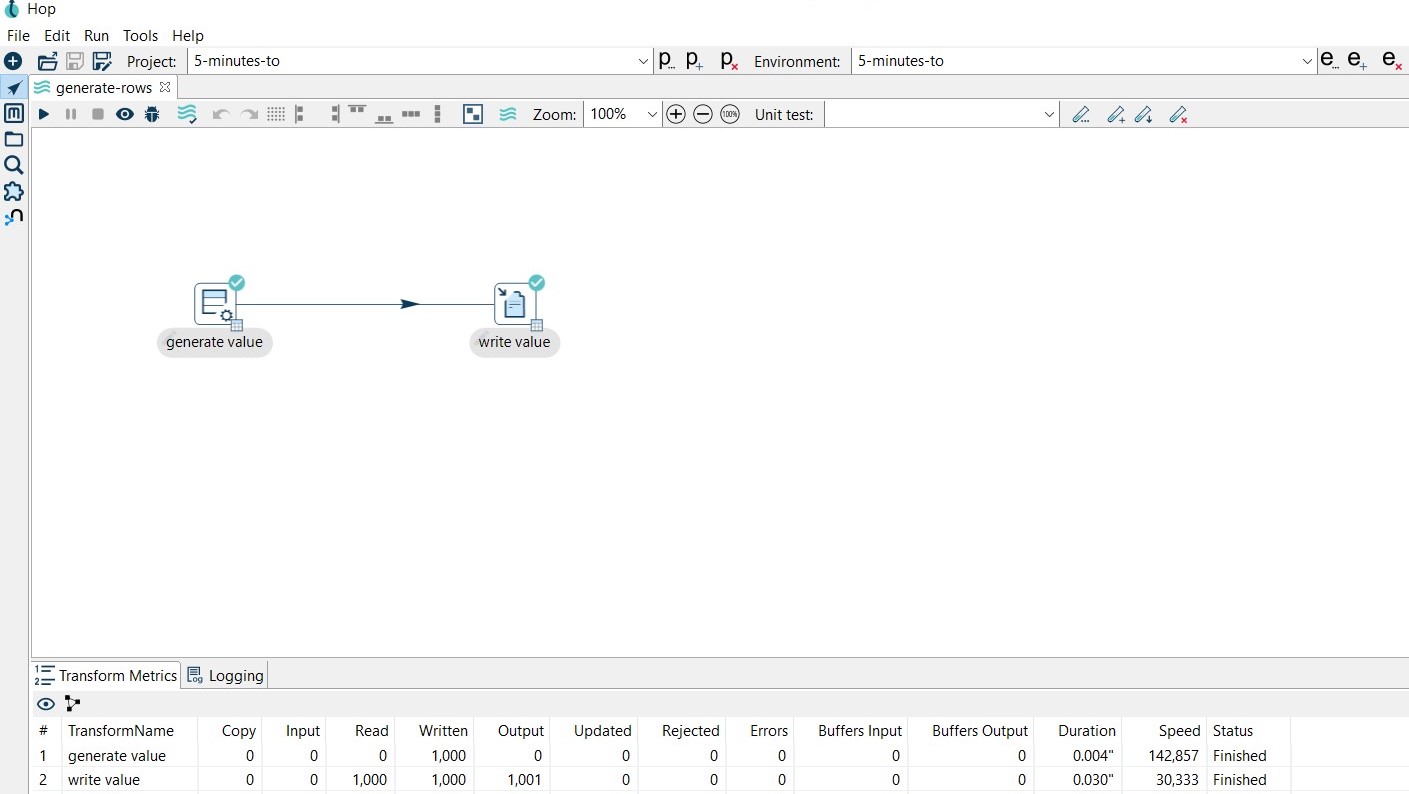The height and width of the screenshot is (794, 1409).
Task: Expand the Project dropdown
Action: pos(643,61)
